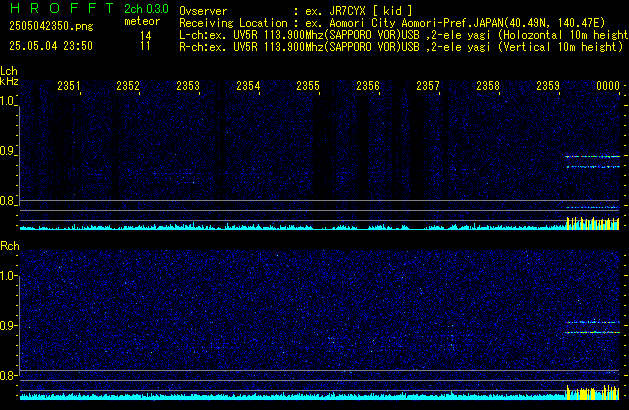Click the Rch 0.8 frequency tick label
This screenshot has height=410, width=629.
pos(7,375)
